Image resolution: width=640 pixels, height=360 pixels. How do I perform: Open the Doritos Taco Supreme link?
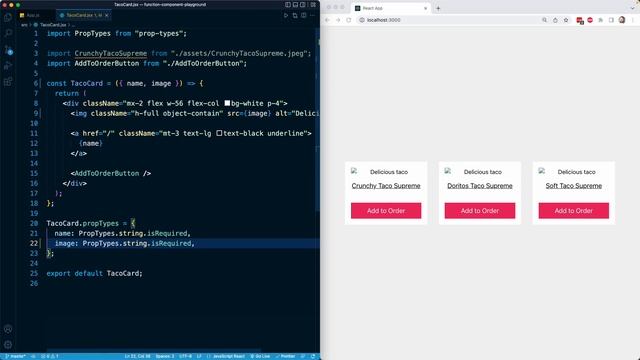coord(480,186)
